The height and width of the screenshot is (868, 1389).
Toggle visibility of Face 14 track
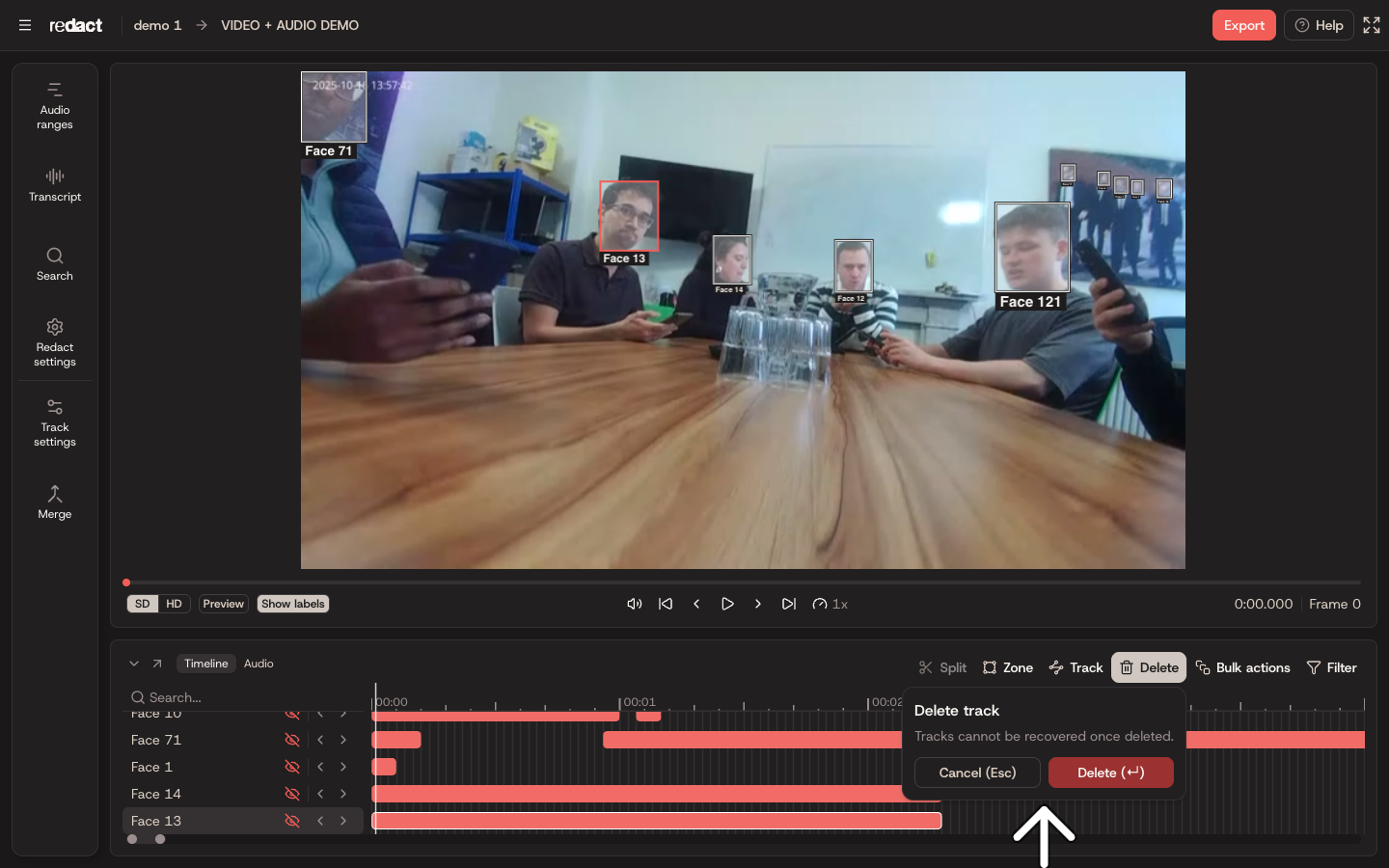click(x=292, y=794)
